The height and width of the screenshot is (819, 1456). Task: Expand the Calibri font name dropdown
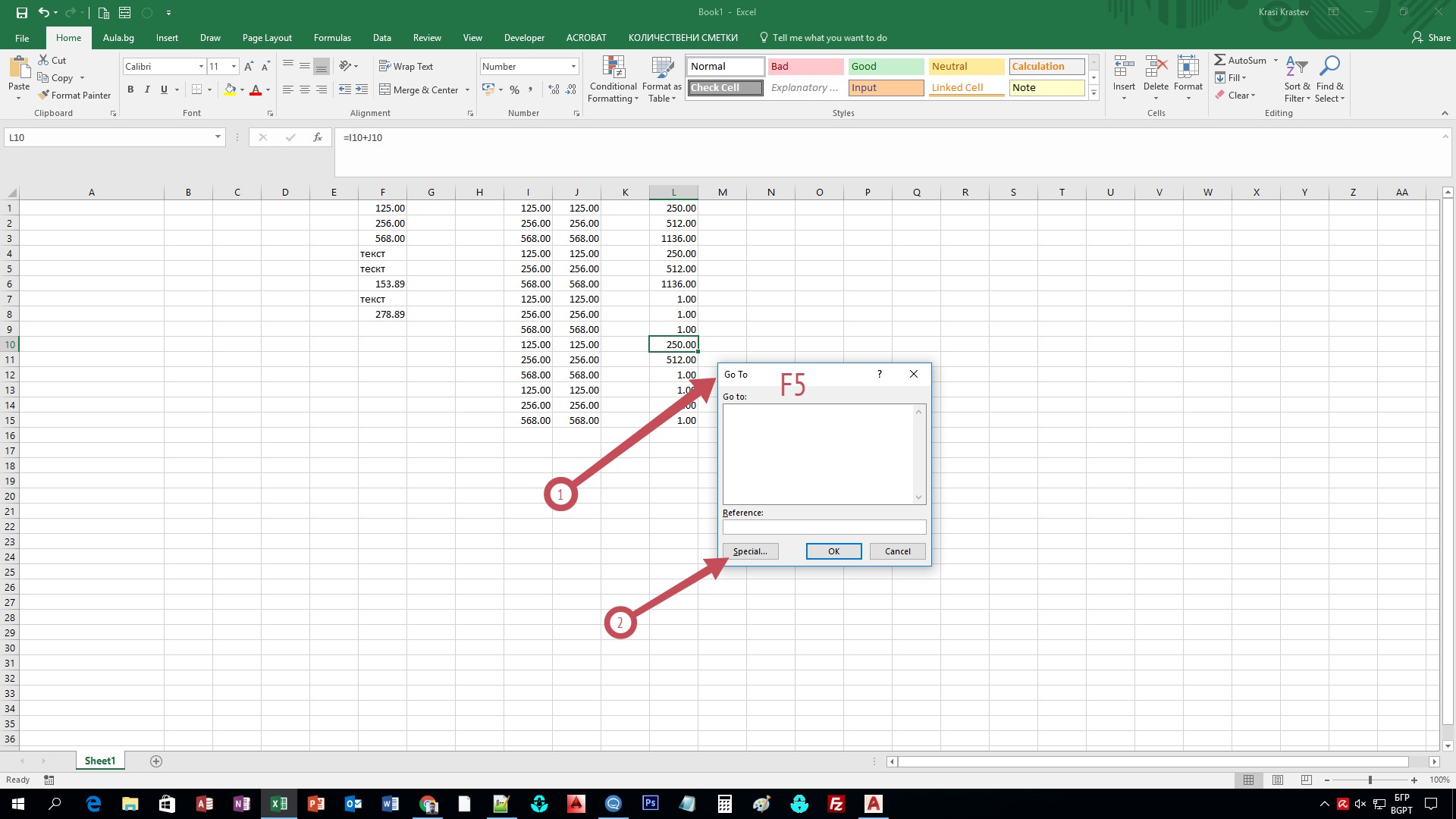(201, 66)
